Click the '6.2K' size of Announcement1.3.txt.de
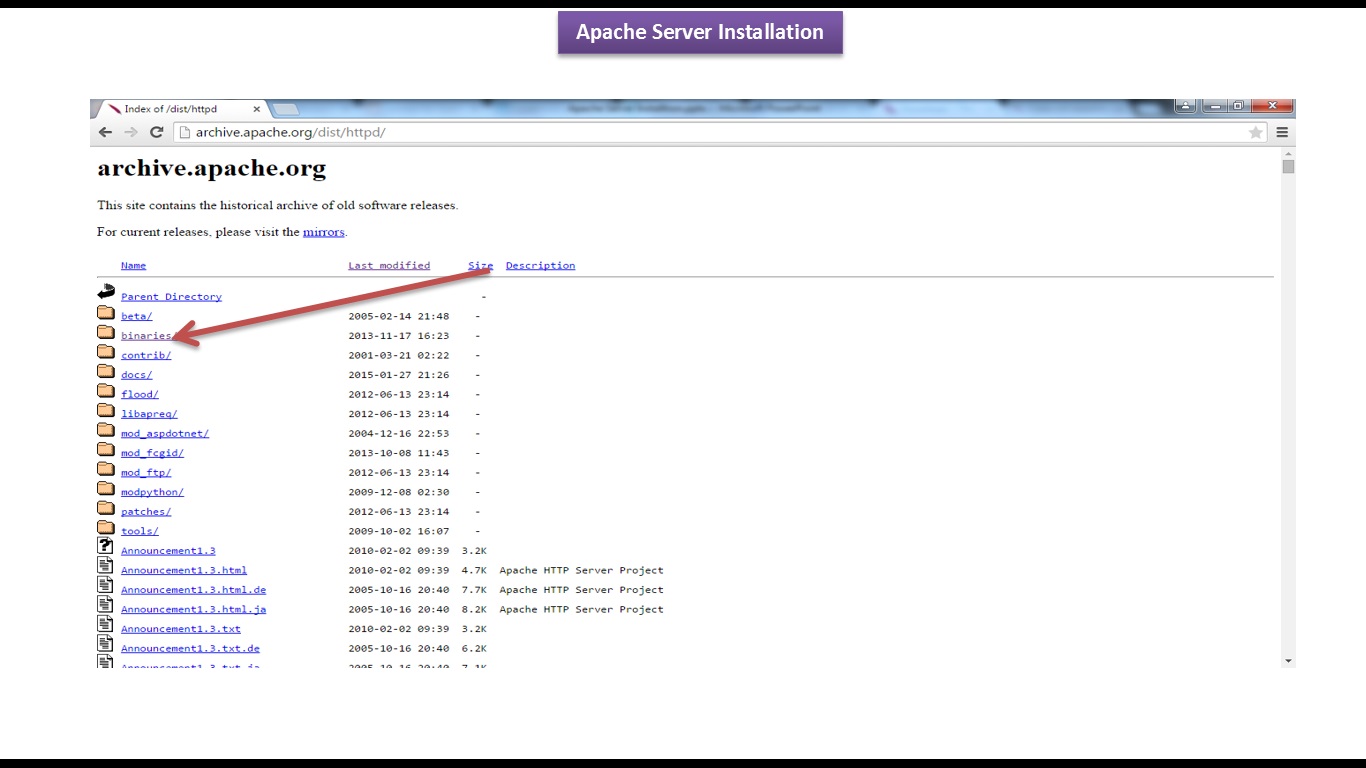 (x=474, y=648)
